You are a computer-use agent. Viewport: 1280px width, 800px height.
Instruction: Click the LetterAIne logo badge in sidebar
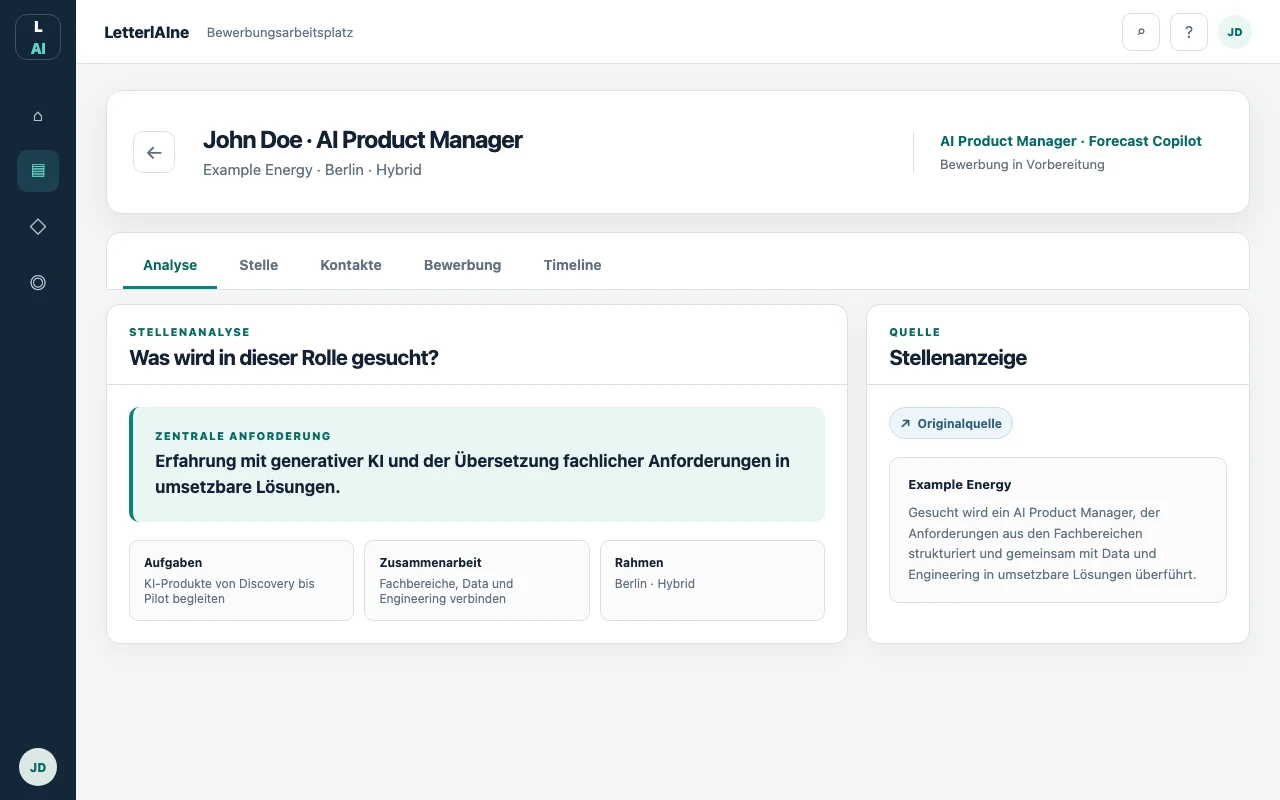pyautogui.click(x=38, y=37)
